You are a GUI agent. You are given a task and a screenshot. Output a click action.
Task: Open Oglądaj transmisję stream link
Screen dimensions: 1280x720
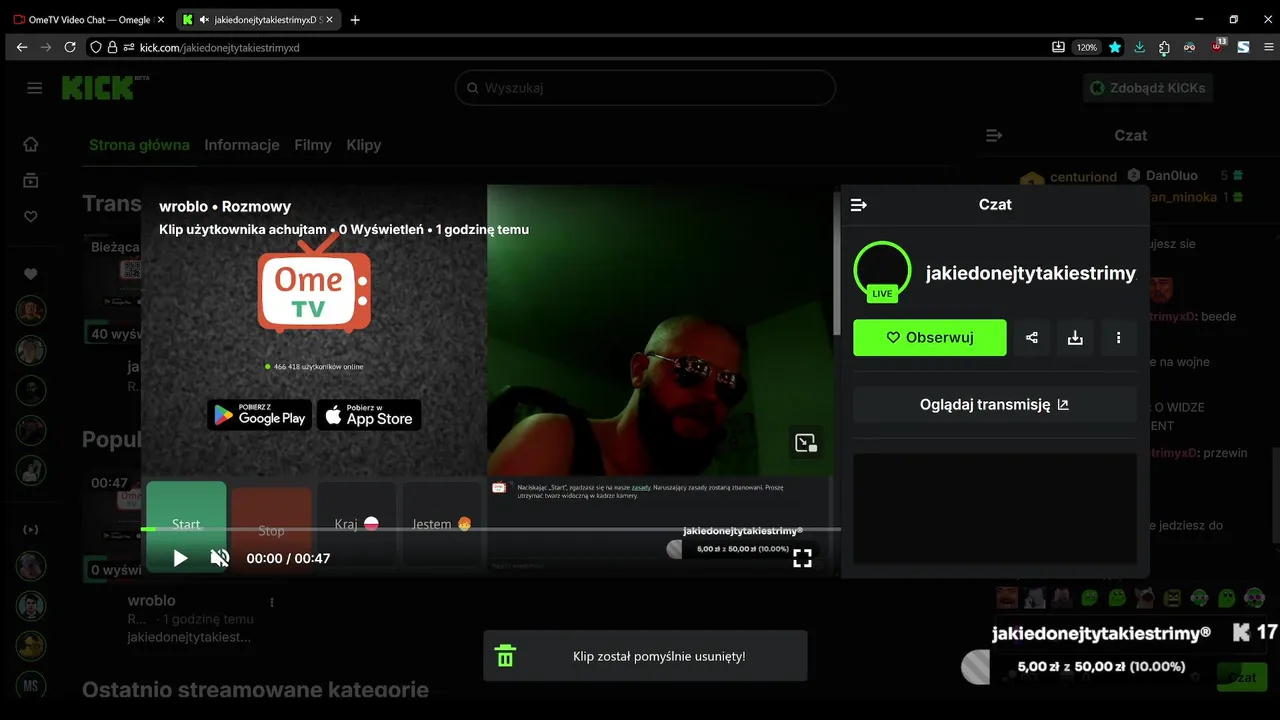click(995, 405)
